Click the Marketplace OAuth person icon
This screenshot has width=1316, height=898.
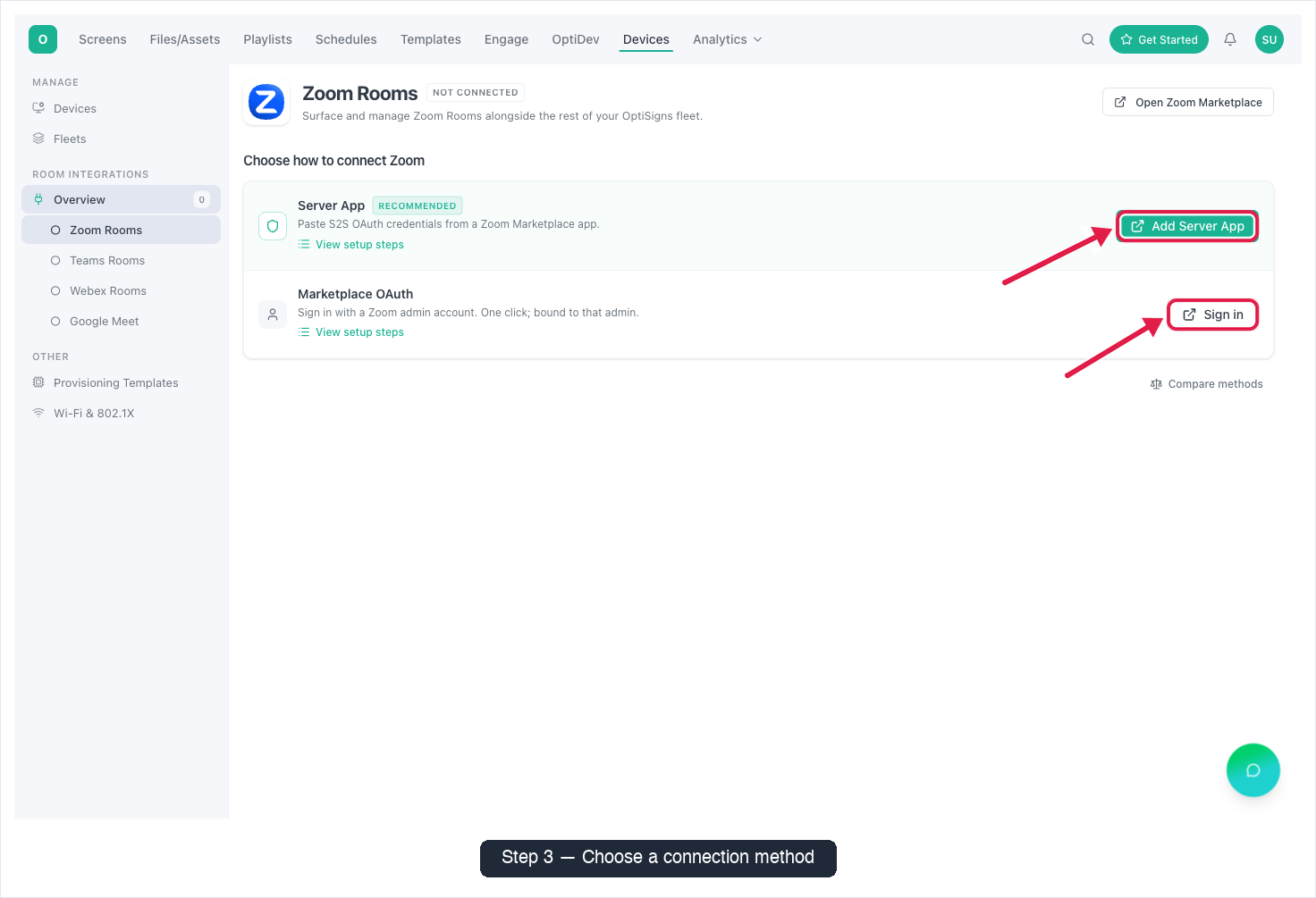click(273, 315)
